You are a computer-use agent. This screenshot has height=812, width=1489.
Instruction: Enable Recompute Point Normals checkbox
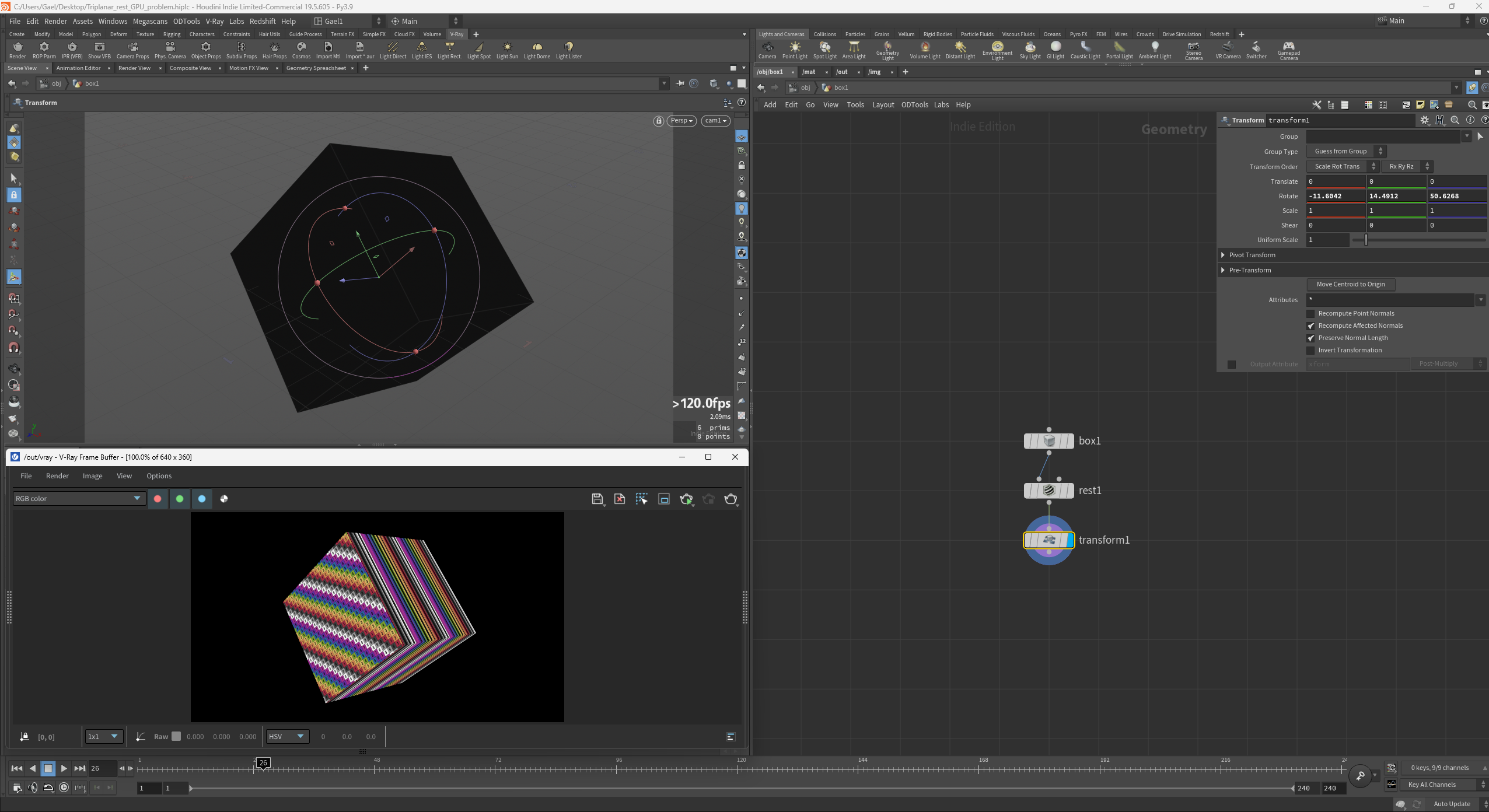pyautogui.click(x=1310, y=314)
